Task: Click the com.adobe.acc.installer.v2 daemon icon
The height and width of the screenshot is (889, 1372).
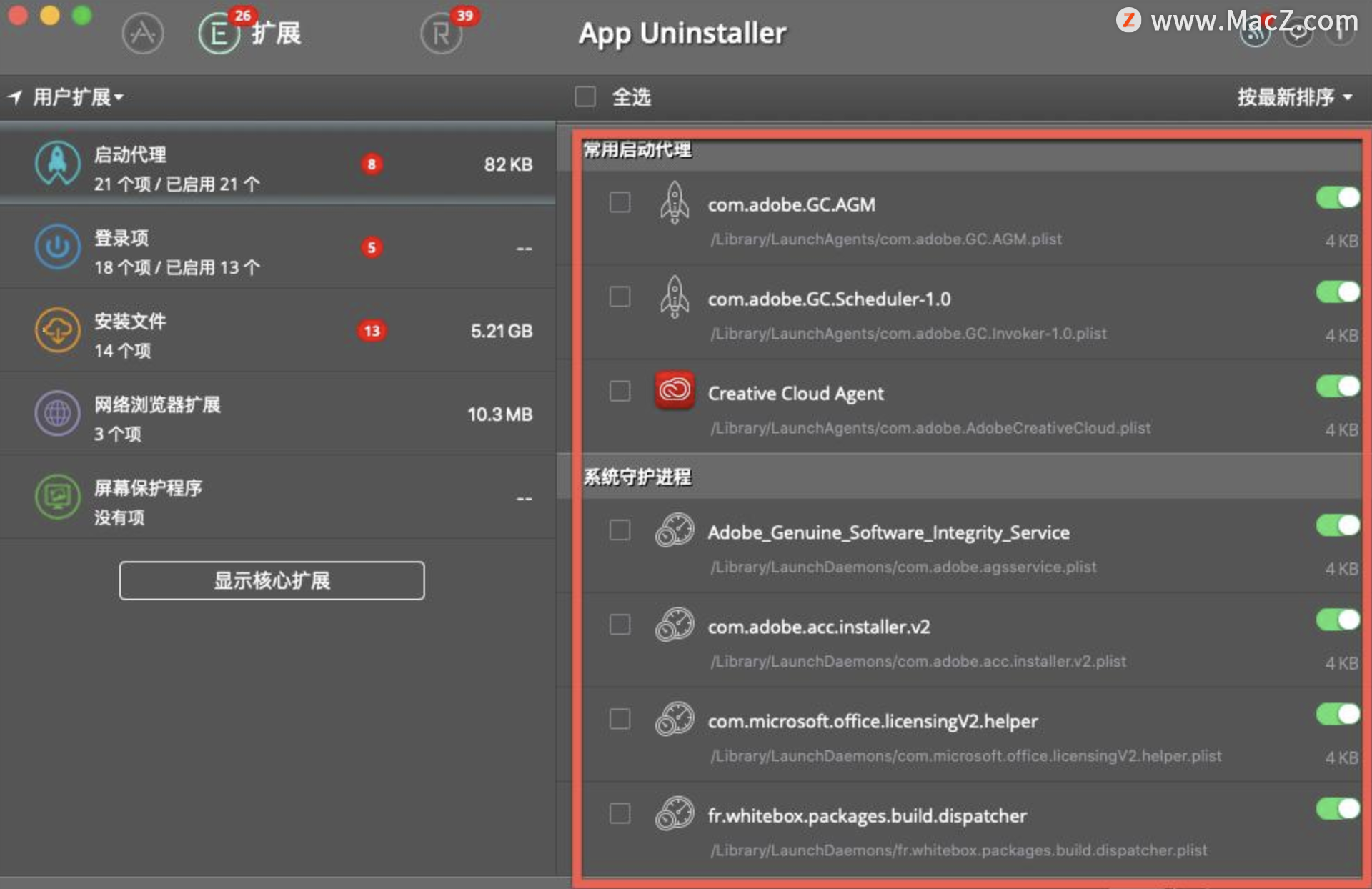Action: click(x=675, y=625)
